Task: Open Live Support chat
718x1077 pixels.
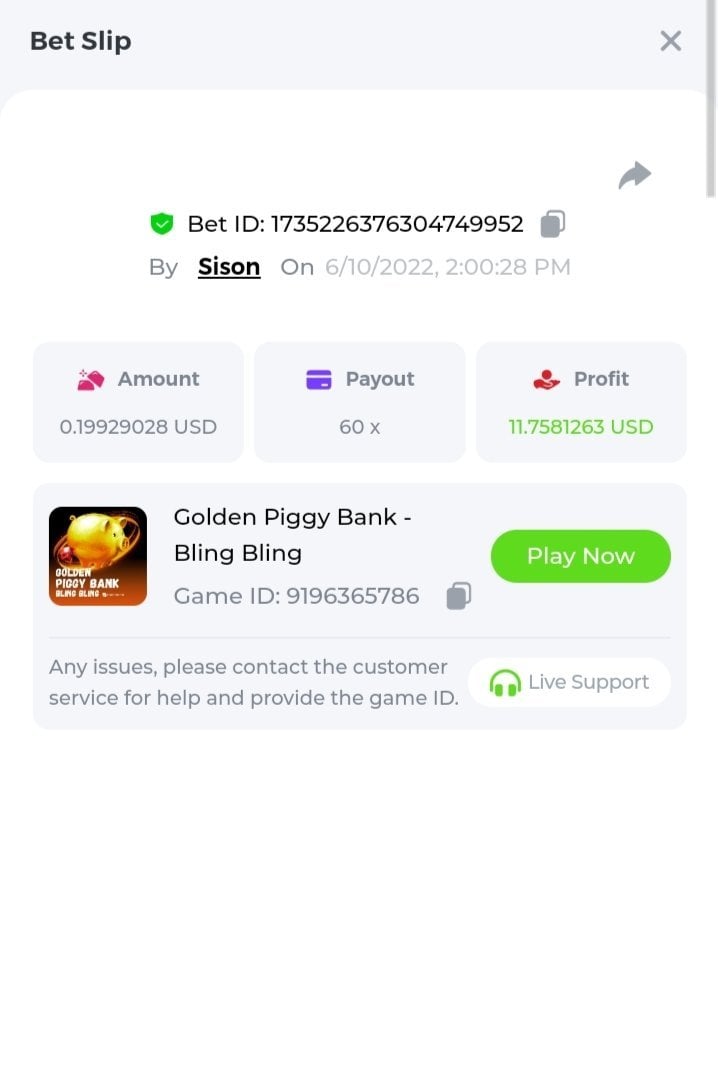Action: tap(569, 682)
